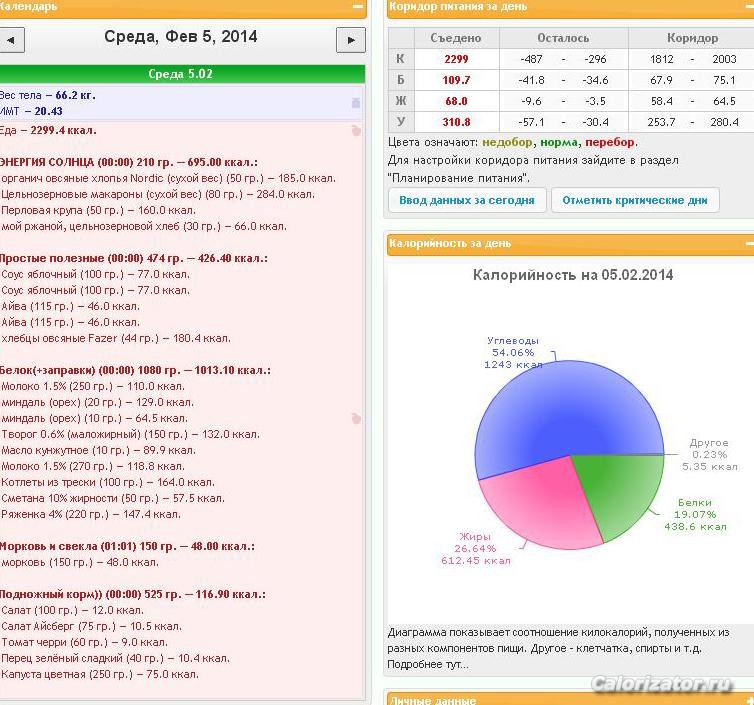Collapse the Календарь panel with minus
The height and width of the screenshot is (705, 754).
tap(358, 7)
